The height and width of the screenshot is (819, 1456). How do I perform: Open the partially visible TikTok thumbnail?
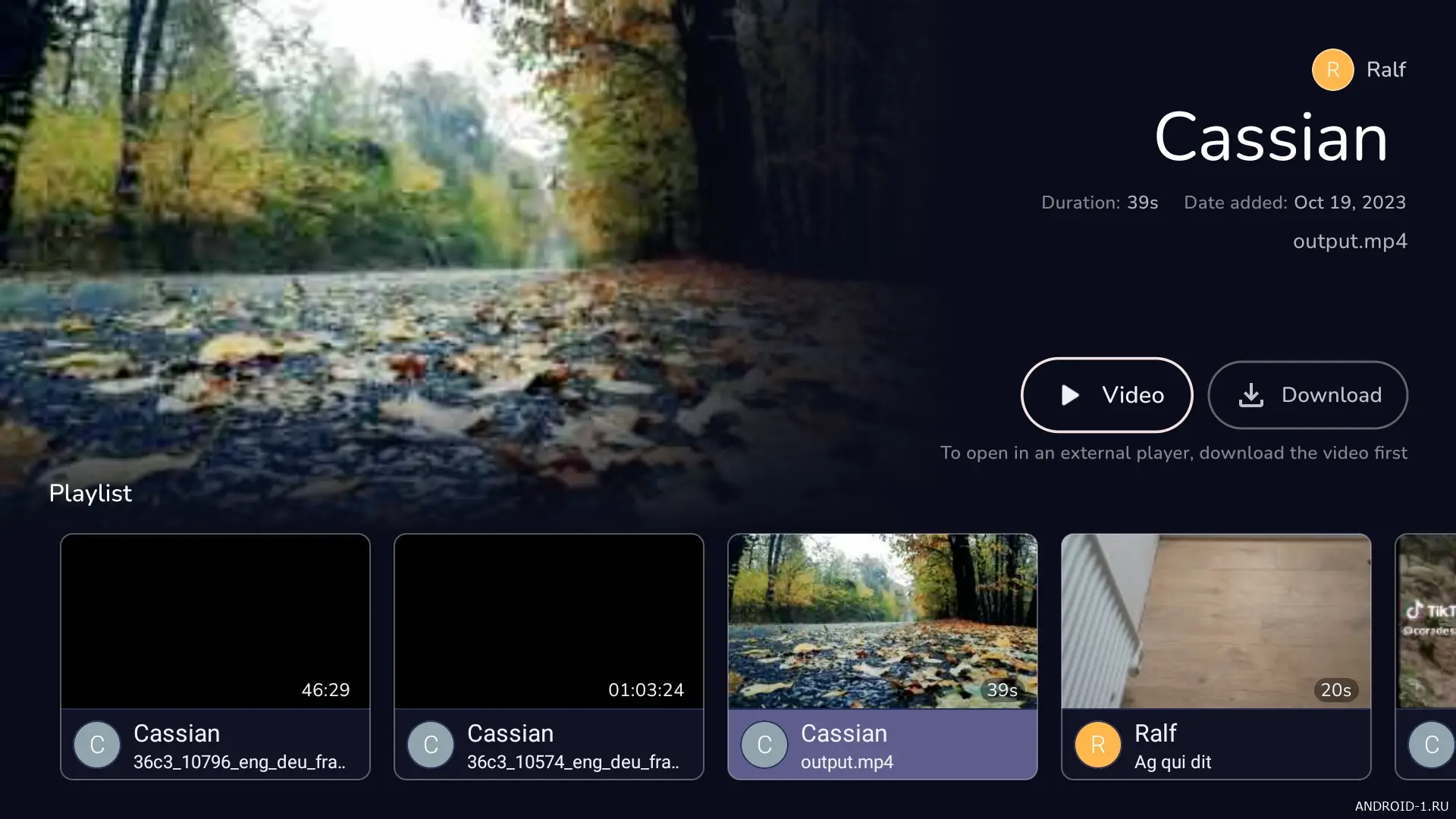click(x=1427, y=621)
